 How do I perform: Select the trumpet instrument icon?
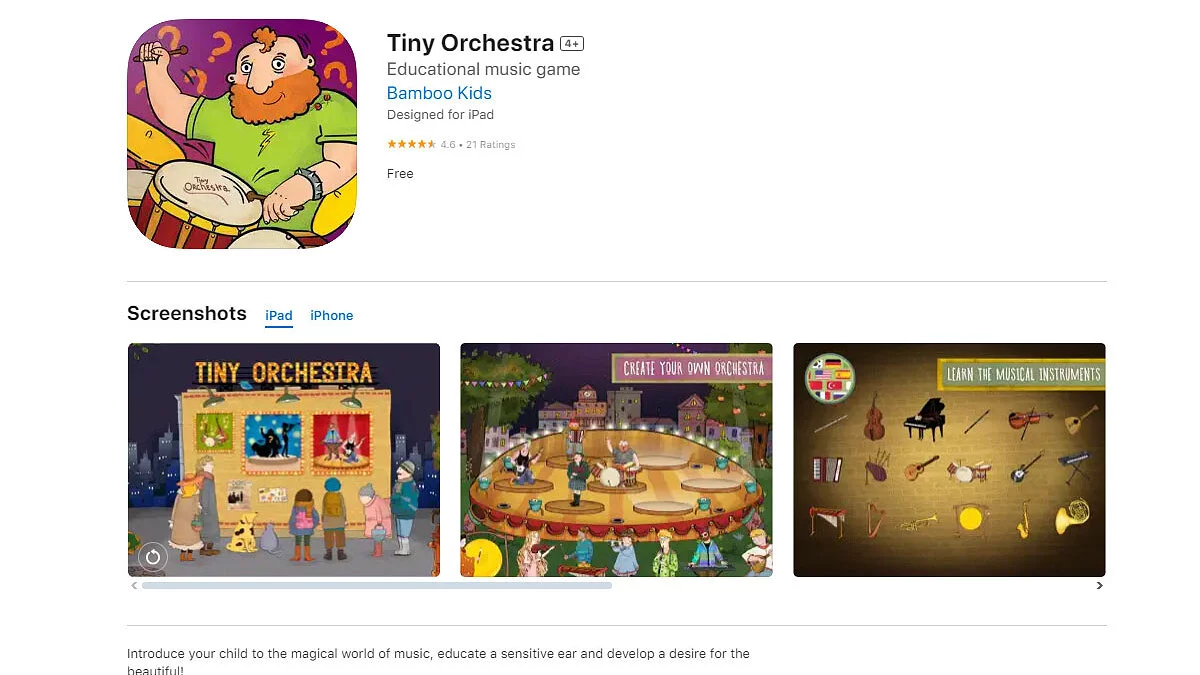tap(917, 521)
